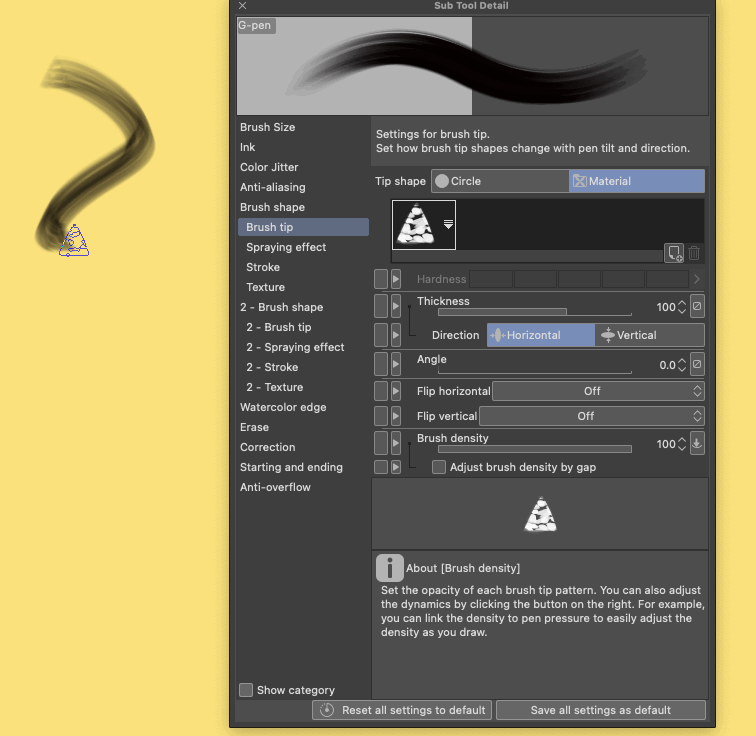Open Angle dynamics settings button

[x=697, y=364]
